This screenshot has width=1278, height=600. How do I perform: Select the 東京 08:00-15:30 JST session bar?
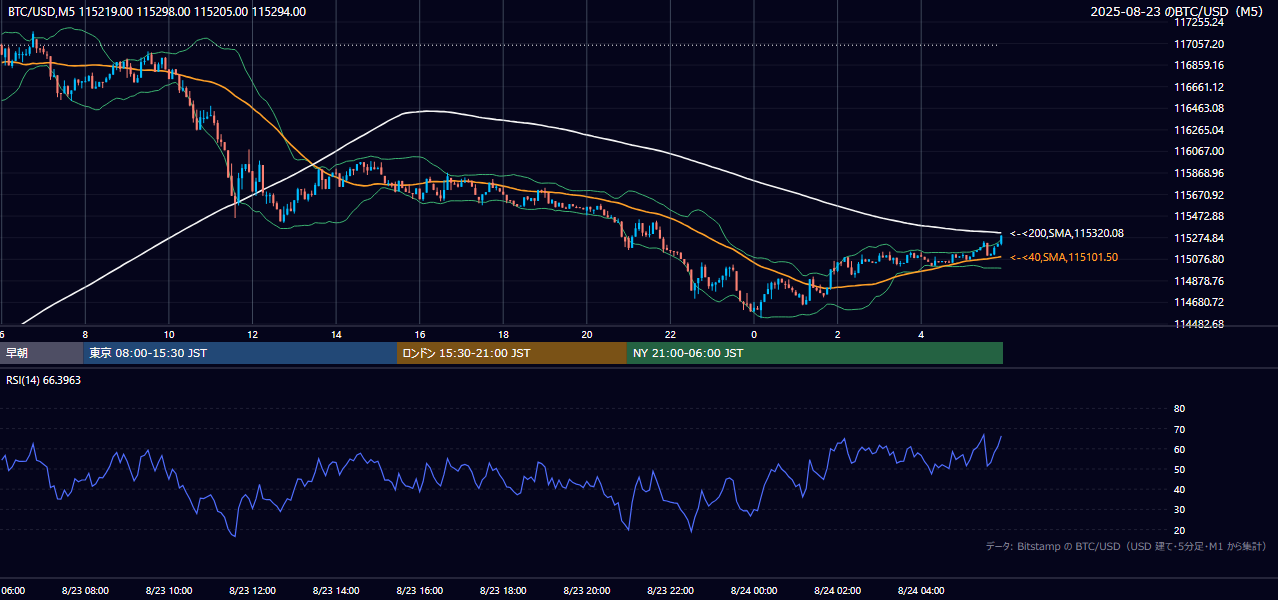240,353
